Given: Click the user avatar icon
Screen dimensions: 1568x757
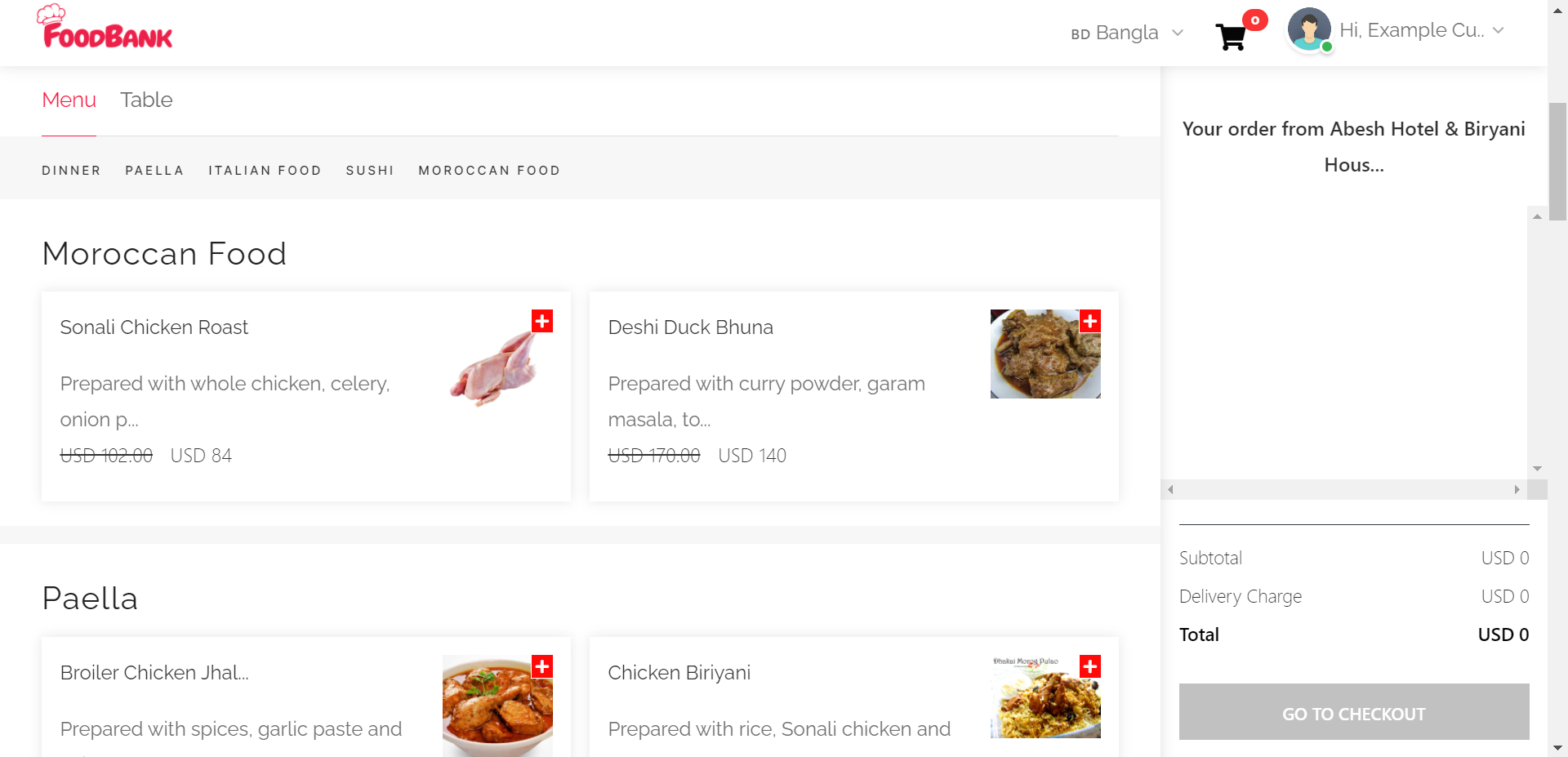Looking at the screenshot, I should pyautogui.click(x=1309, y=29).
